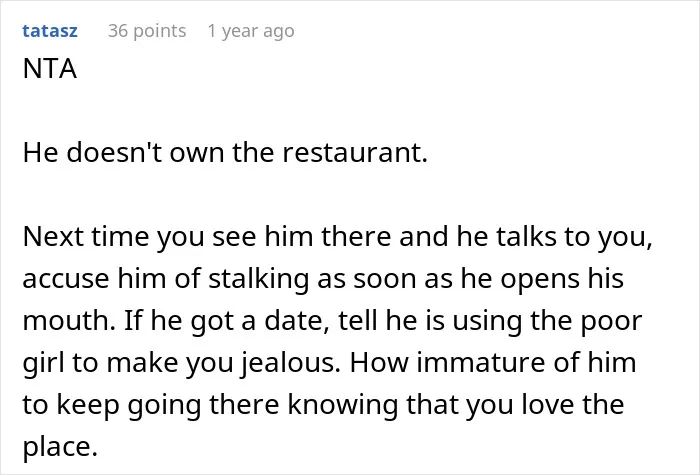Viewport: 700px width, 475px height.
Task: Click the word 'Next' starting the paragraph
Action: [x=53, y=237]
